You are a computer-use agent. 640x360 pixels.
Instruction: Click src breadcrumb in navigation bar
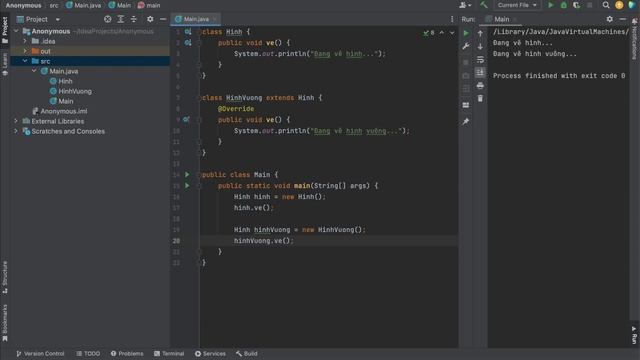tap(54, 5)
